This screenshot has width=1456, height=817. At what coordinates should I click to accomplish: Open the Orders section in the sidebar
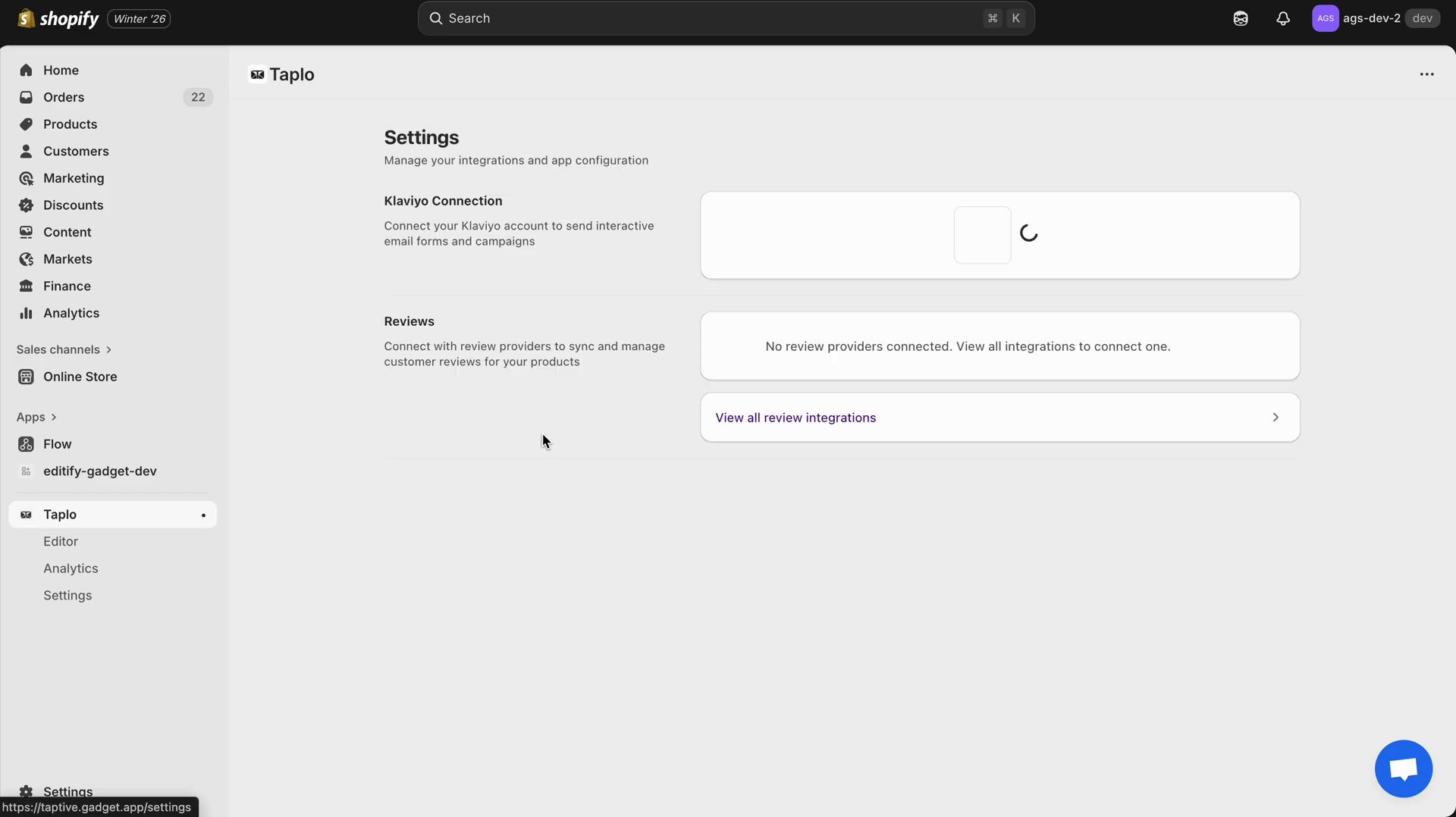click(63, 97)
